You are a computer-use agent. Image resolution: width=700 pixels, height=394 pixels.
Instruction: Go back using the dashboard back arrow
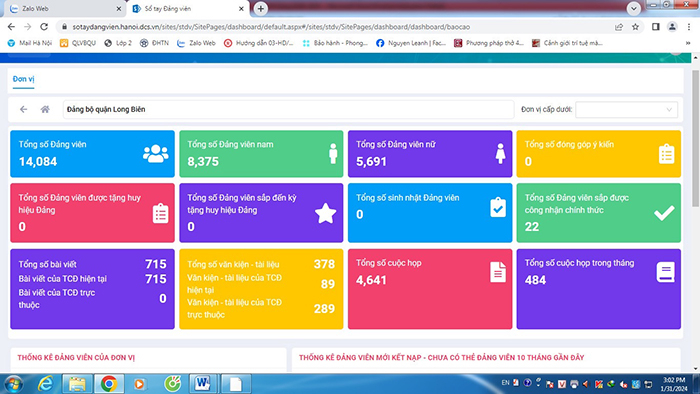pos(23,109)
